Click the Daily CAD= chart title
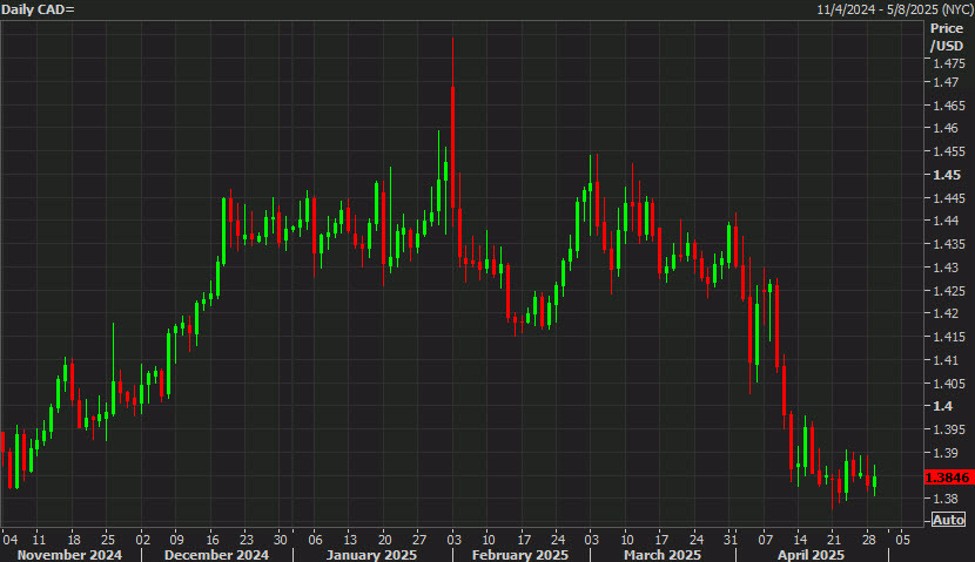The height and width of the screenshot is (562, 975). (38, 9)
